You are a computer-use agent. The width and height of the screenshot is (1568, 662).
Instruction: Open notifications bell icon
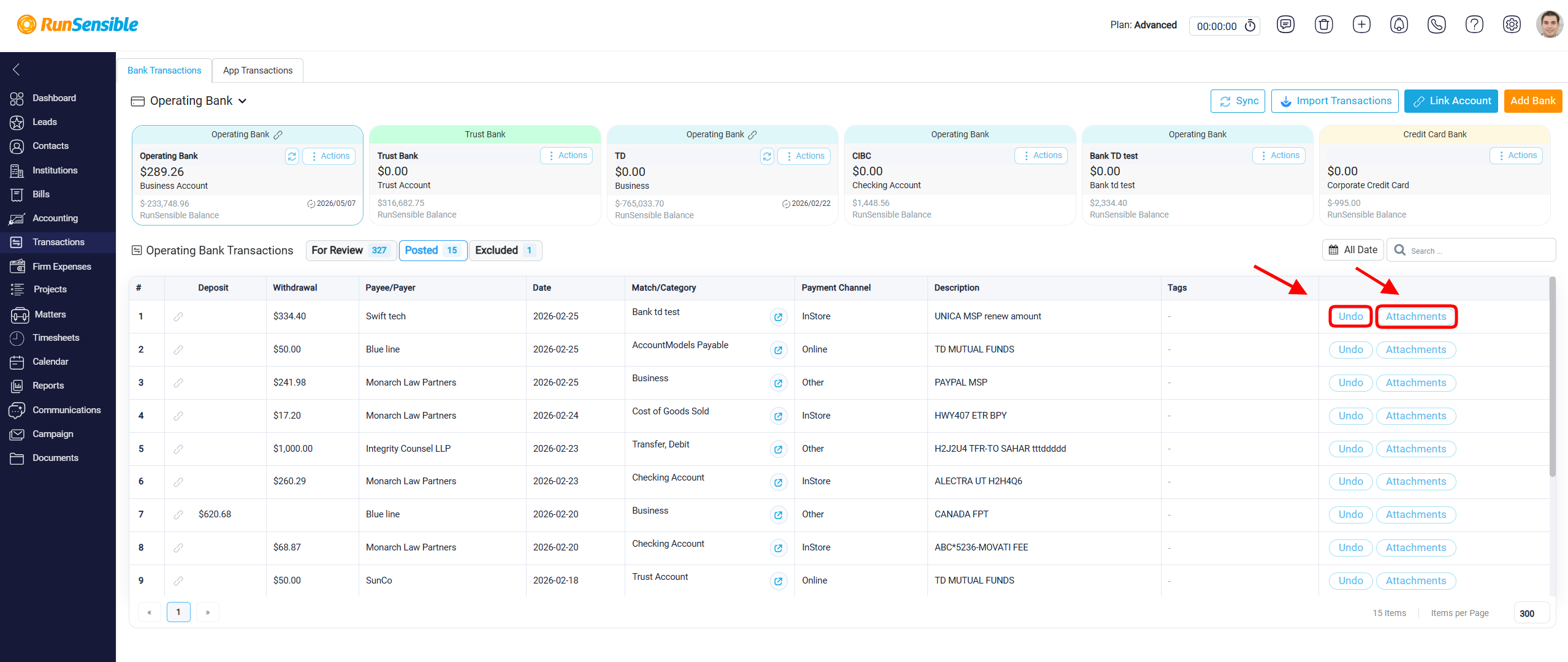click(x=1399, y=25)
